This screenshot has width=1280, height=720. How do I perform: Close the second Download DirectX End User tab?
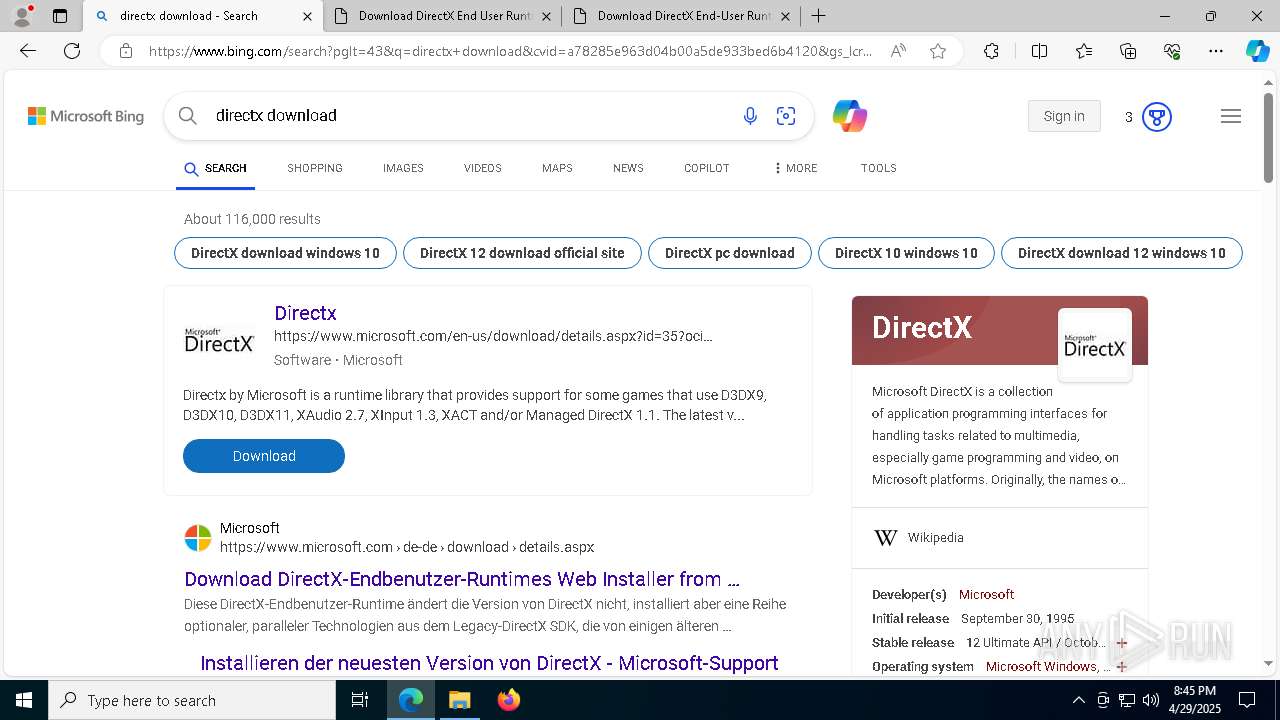pos(546,16)
